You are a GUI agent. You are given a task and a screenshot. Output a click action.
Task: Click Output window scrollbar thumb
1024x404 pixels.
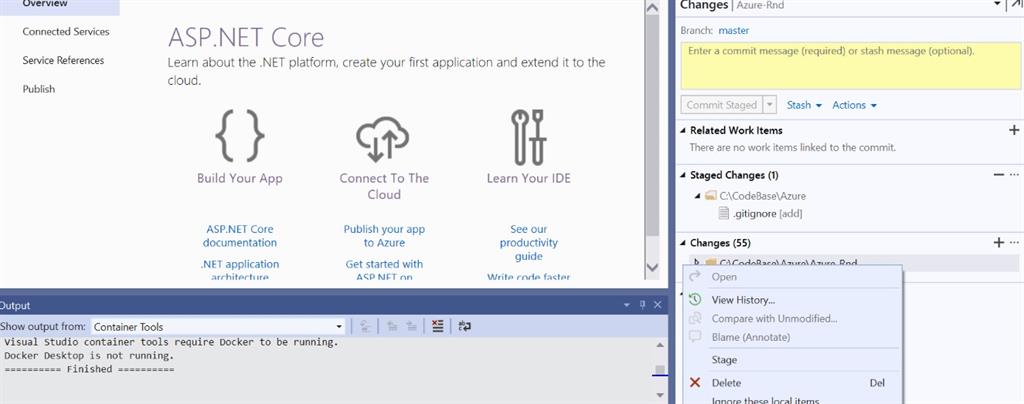click(x=660, y=369)
